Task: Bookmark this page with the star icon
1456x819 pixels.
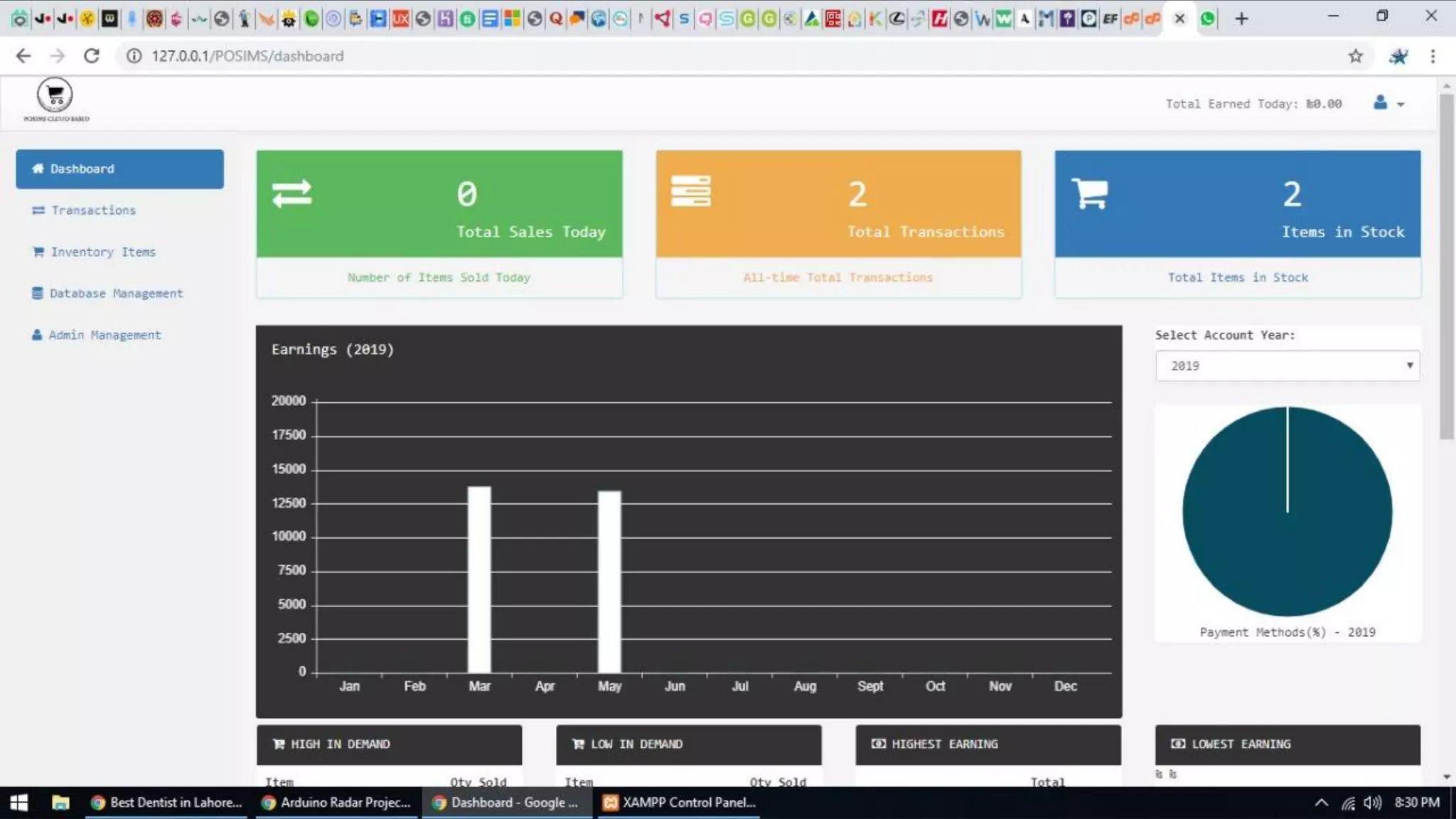Action: point(1356,55)
